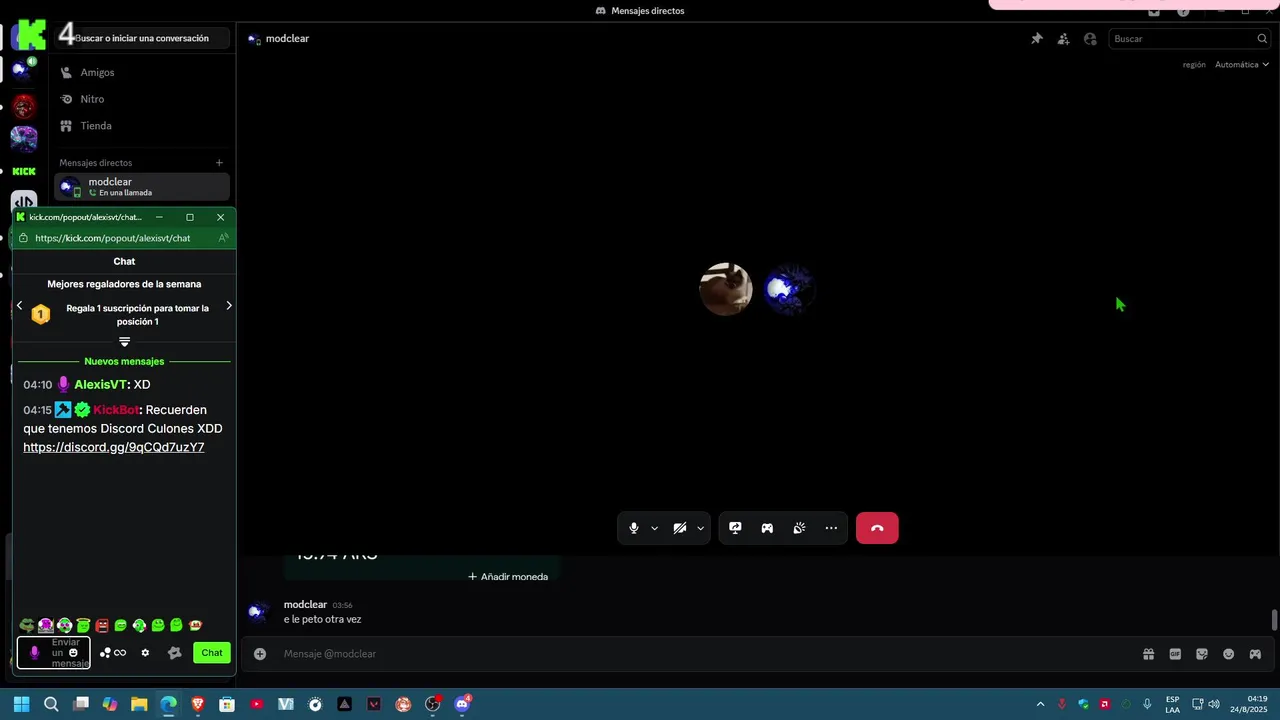
Task: Start an activity with the gamepad icon
Action: coord(767,528)
